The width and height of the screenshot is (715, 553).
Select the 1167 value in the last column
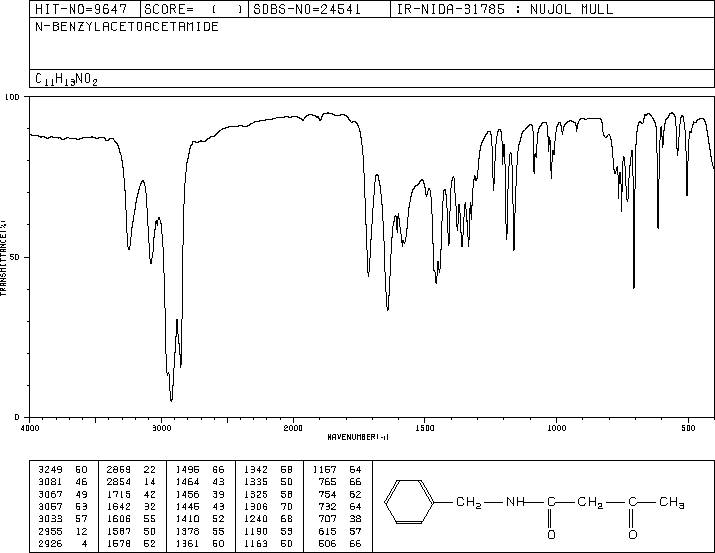(325, 470)
